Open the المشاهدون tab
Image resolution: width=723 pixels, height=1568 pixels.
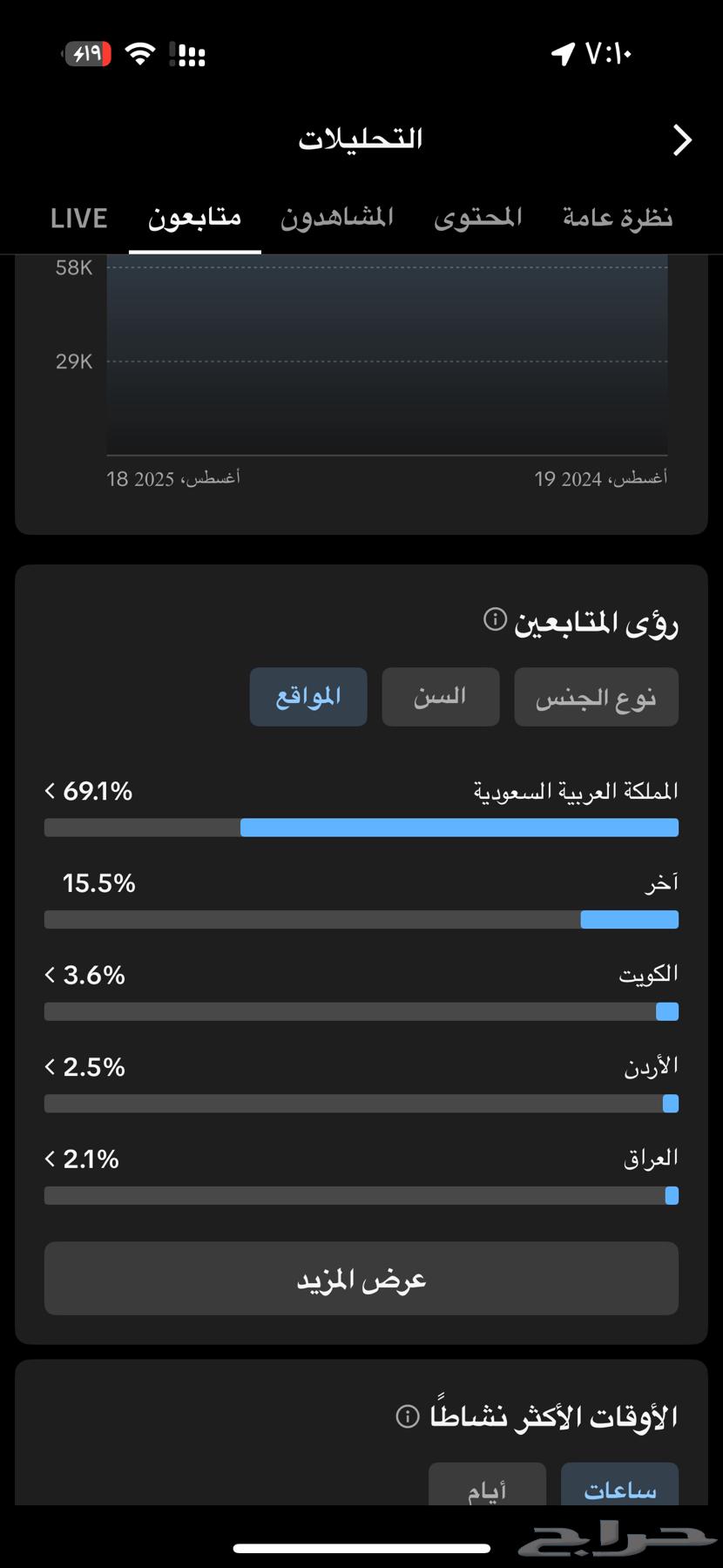click(336, 218)
